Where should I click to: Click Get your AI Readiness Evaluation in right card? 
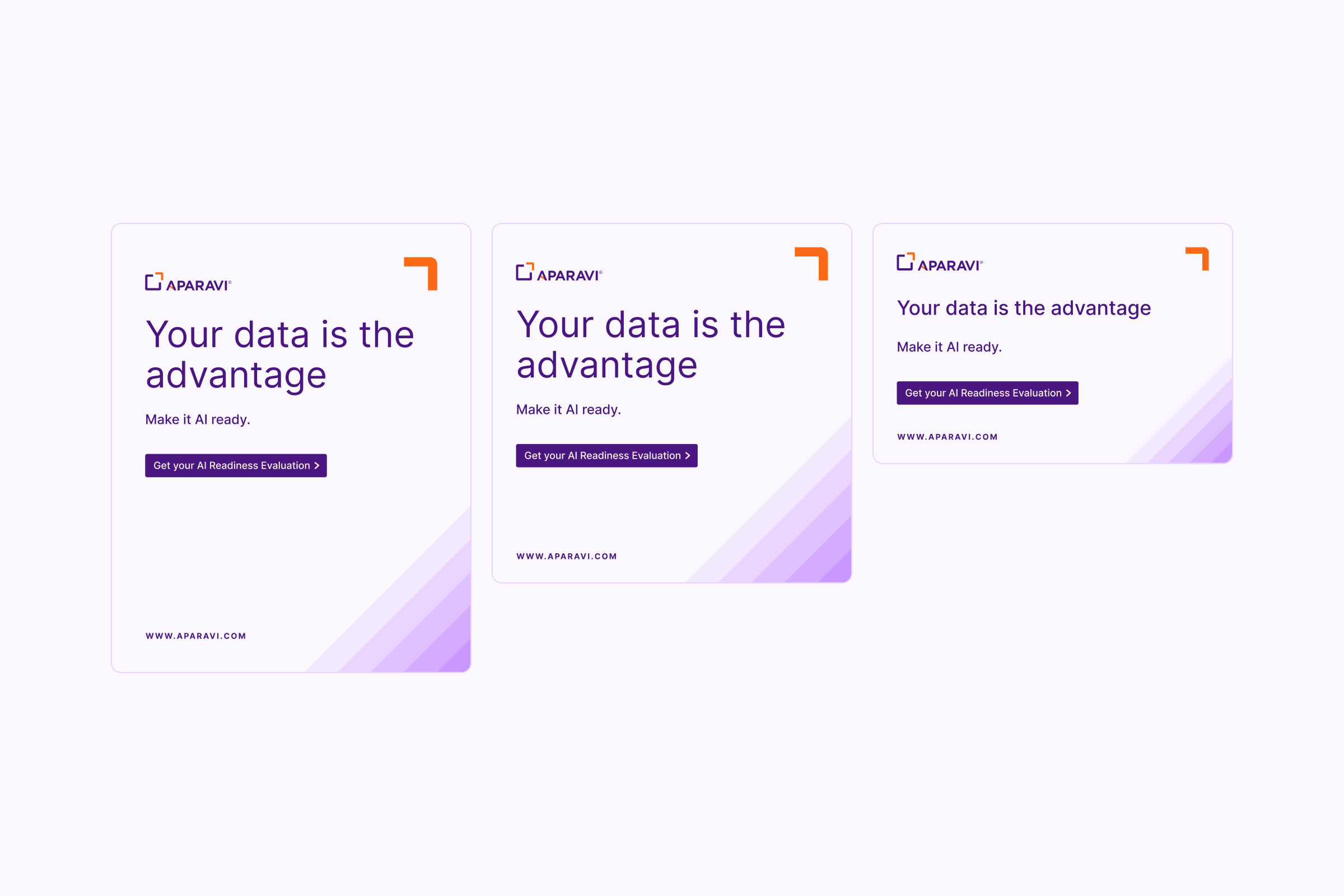click(987, 393)
